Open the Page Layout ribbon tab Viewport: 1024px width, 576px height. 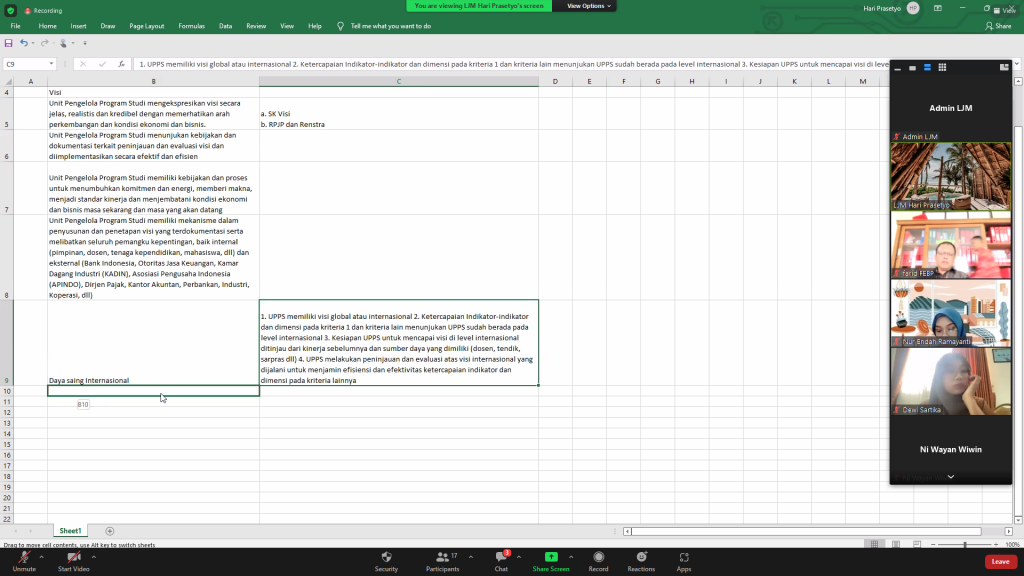tap(147, 26)
